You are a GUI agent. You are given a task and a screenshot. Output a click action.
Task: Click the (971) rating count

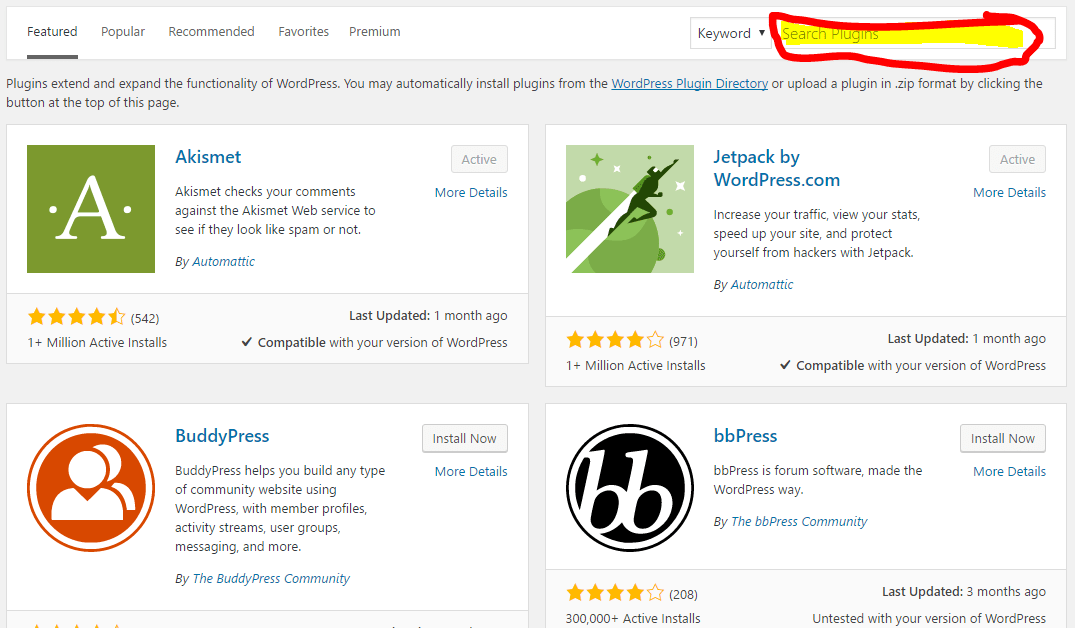coord(683,341)
